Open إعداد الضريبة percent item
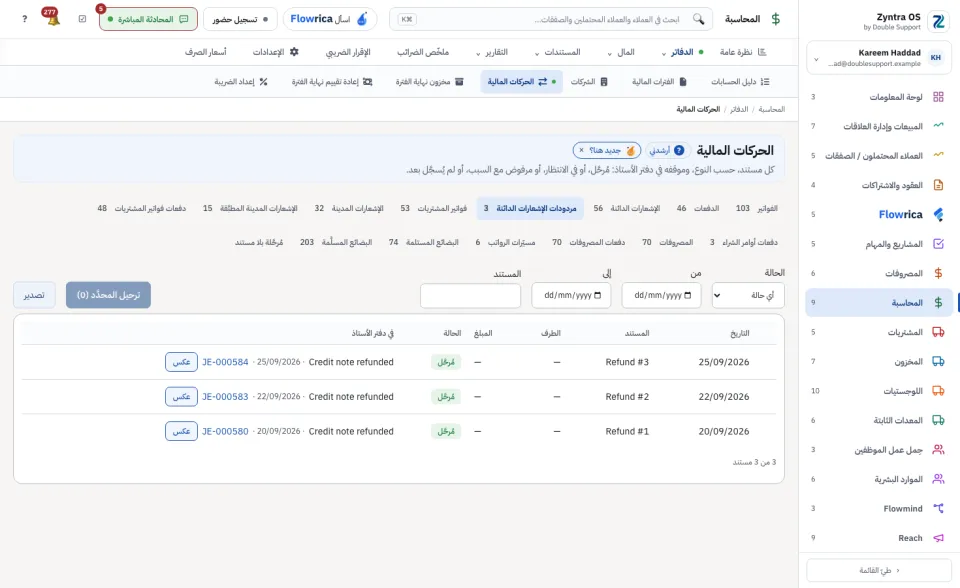 pyautogui.click(x=241, y=81)
